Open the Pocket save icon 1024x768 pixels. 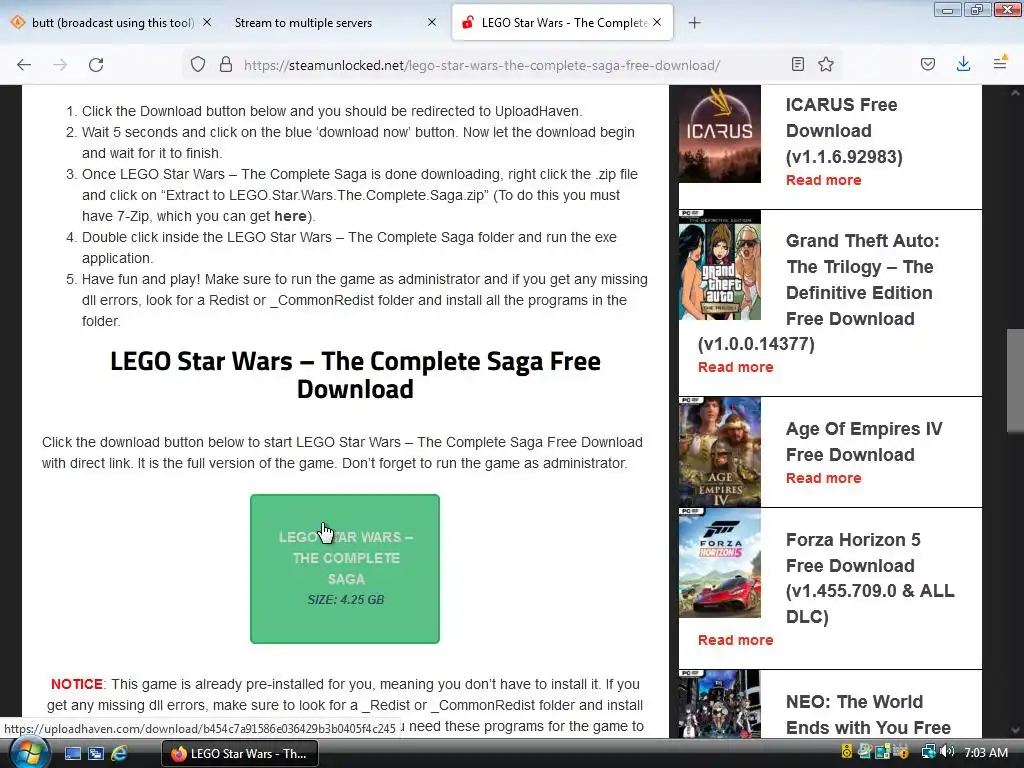(928, 64)
